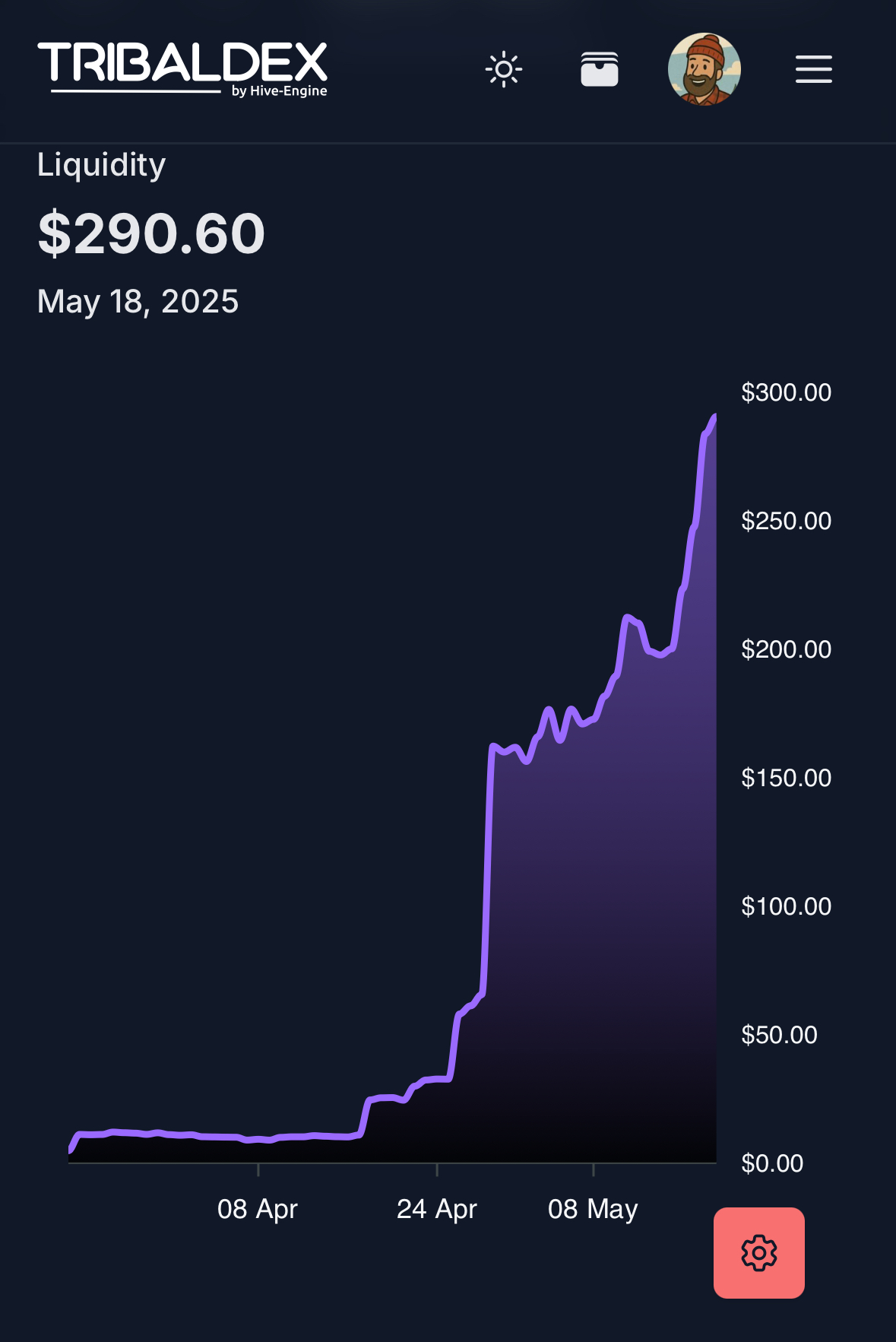The width and height of the screenshot is (896, 1342).
Task: Click the 08 May axis label
Action: [593, 1209]
